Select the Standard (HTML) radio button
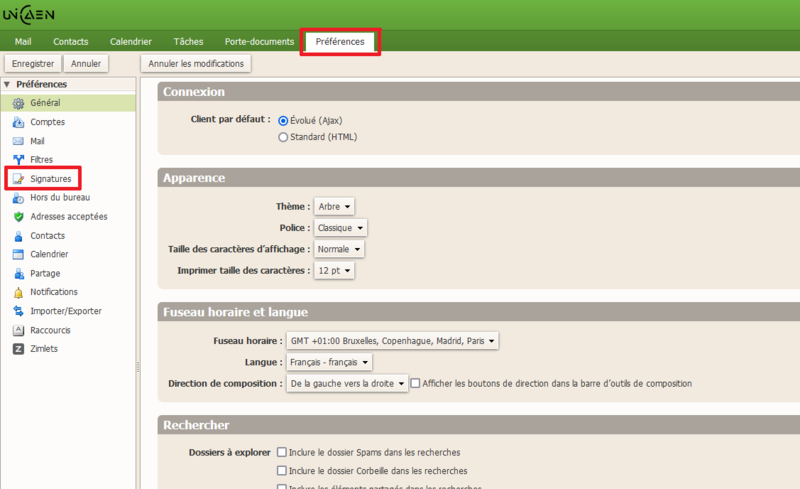 click(283, 137)
